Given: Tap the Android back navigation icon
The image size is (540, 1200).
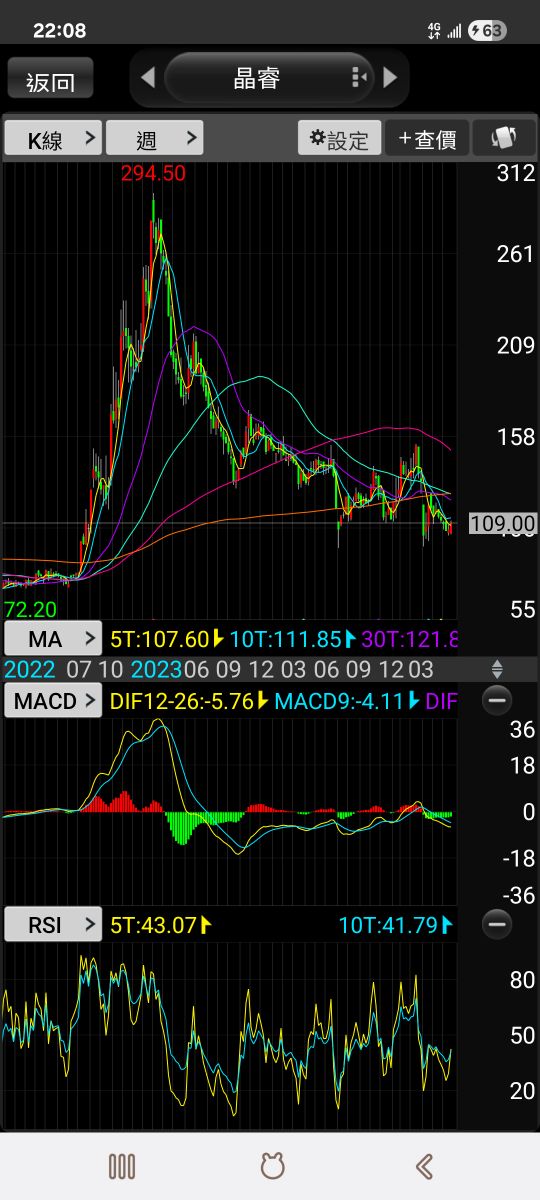Looking at the screenshot, I should tap(423, 1166).
